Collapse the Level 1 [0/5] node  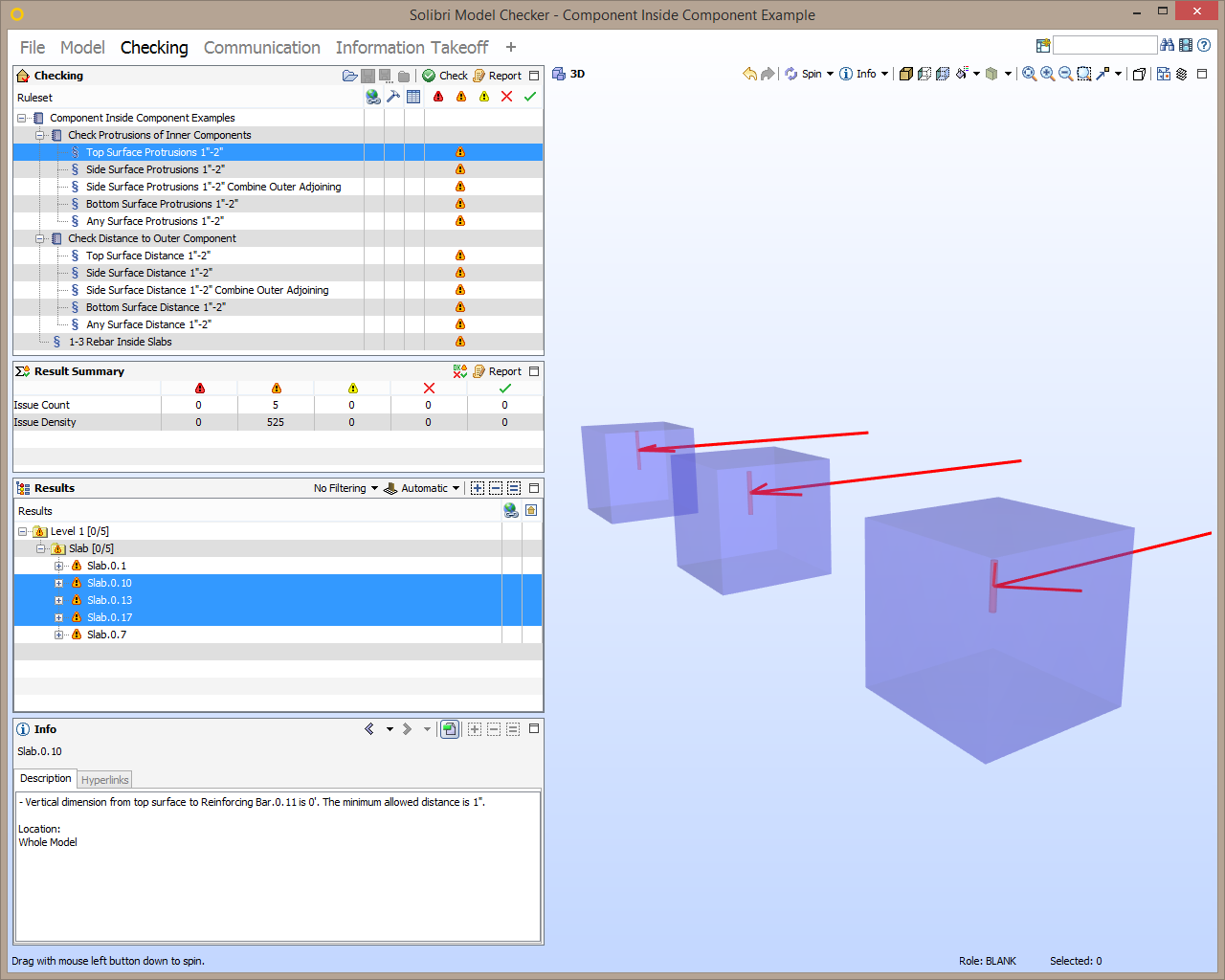point(22,531)
